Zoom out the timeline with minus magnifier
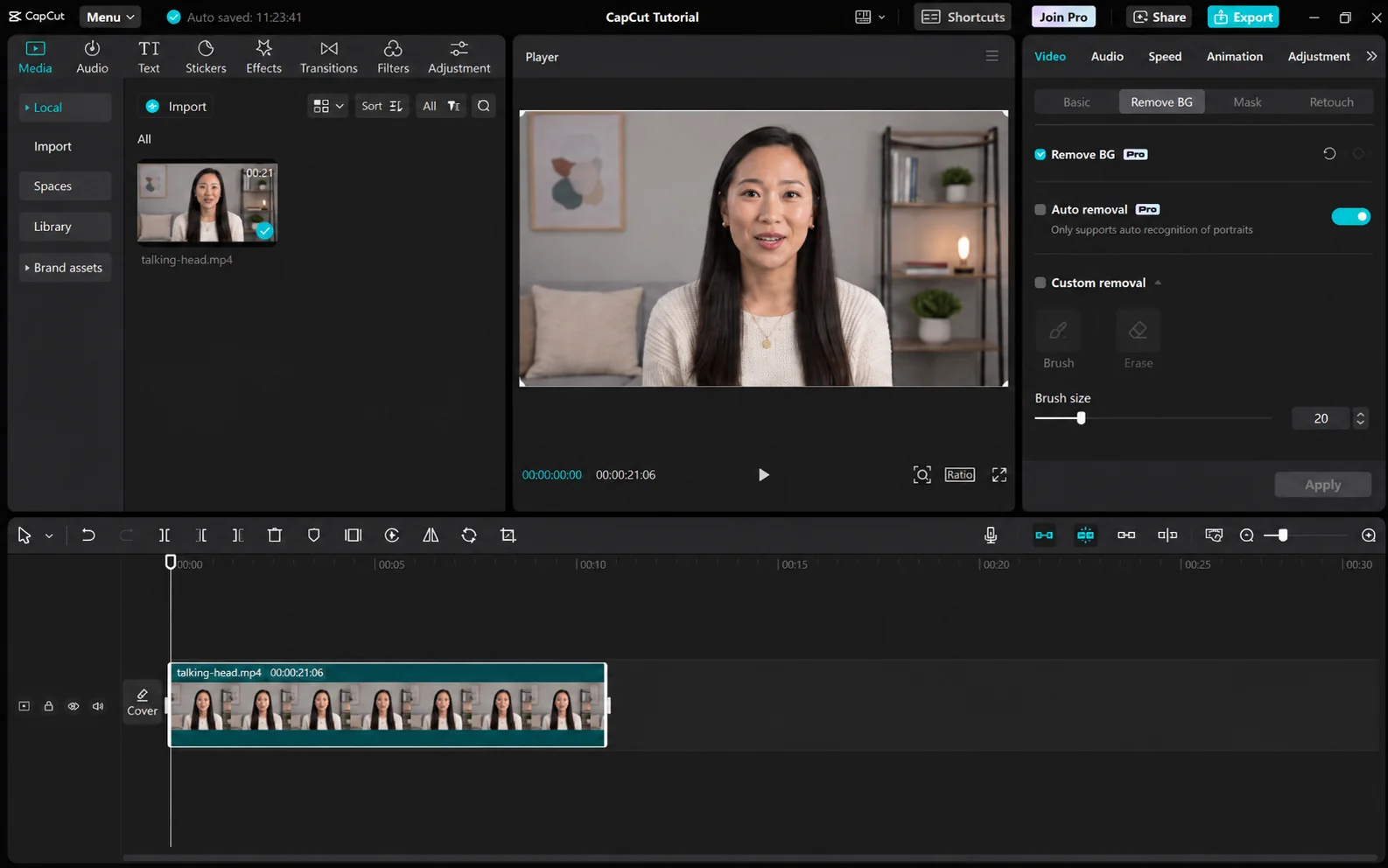Image resolution: width=1388 pixels, height=868 pixels. pos(1247,535)
